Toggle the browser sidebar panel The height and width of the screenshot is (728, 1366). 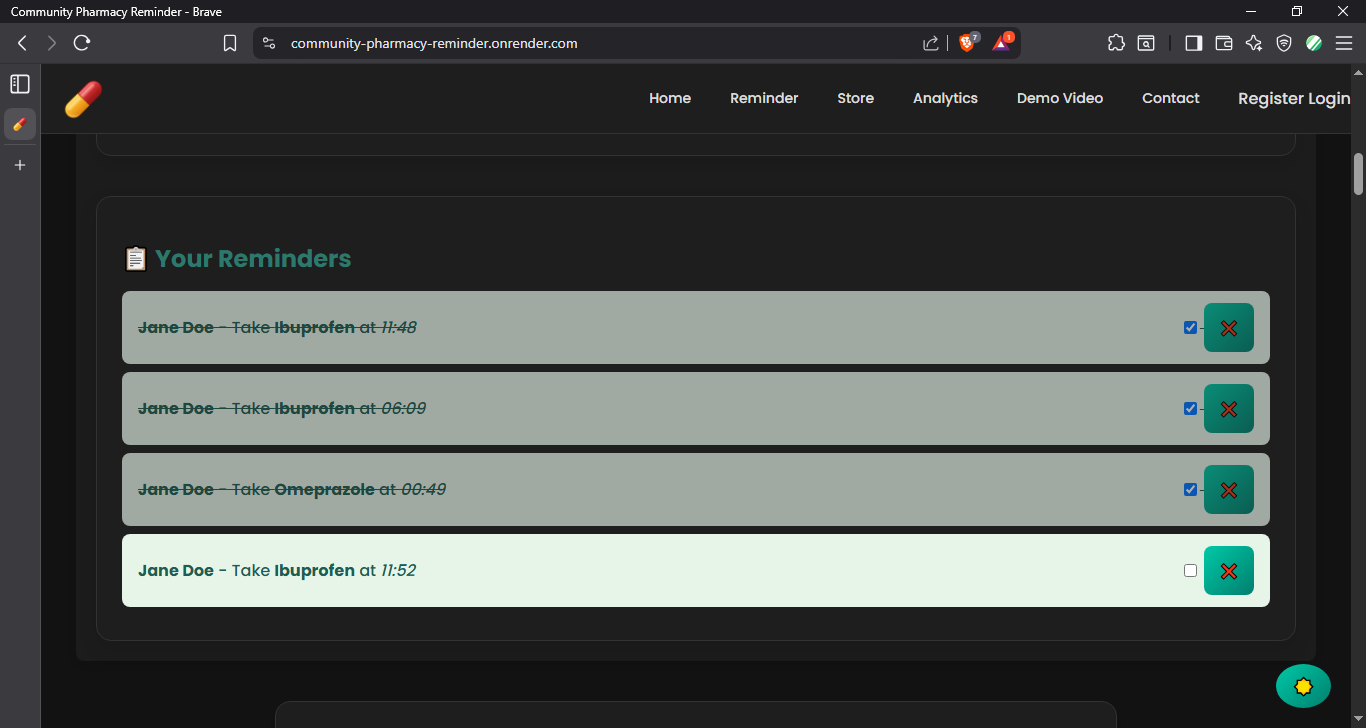[x=1193, y=43]
